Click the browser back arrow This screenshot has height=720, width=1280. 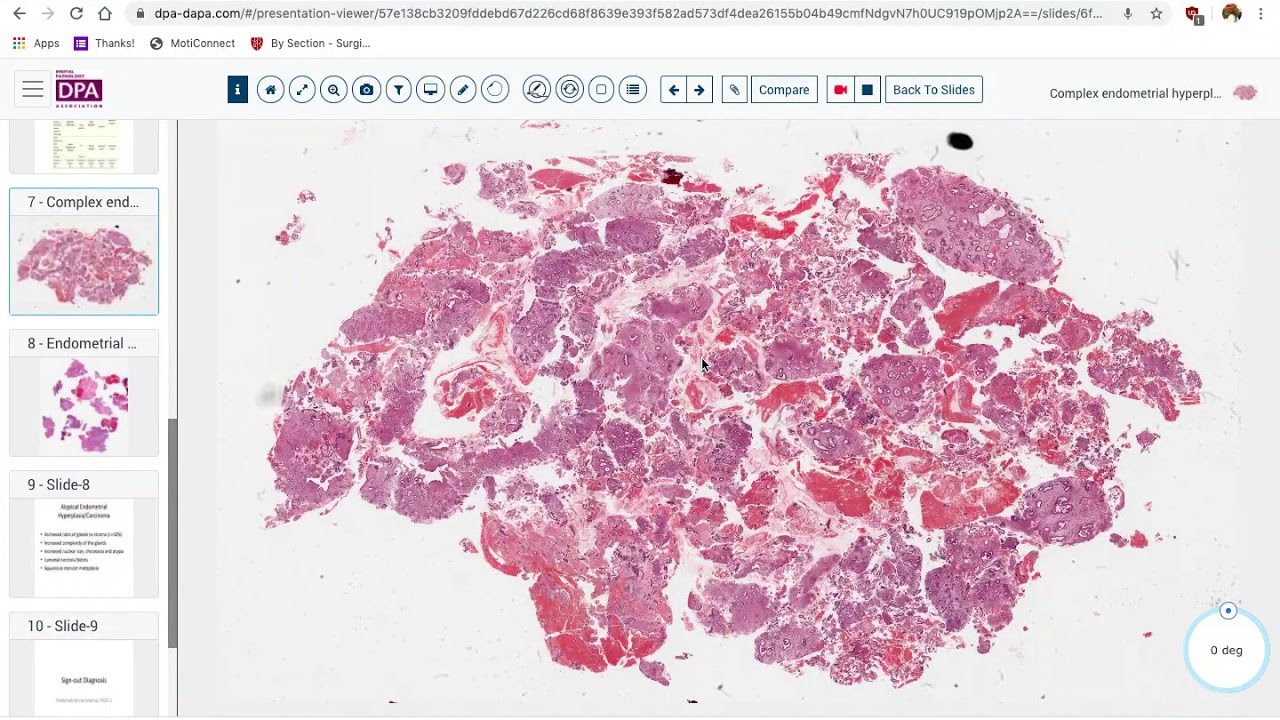pyautogui.click(x=20, y=14)
